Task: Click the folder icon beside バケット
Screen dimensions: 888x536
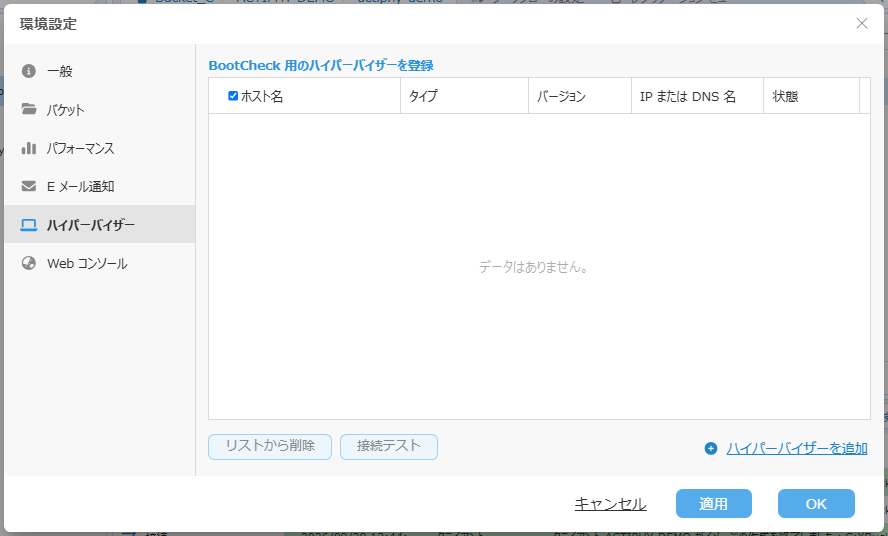Action: coord(28,109)
